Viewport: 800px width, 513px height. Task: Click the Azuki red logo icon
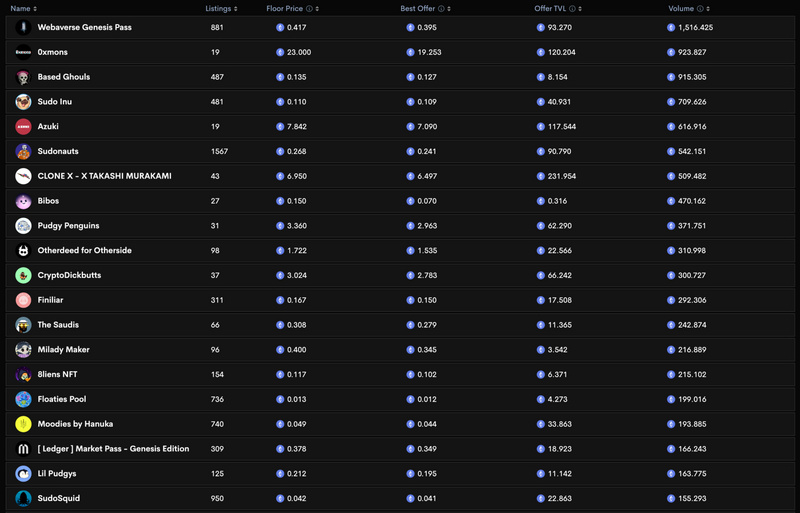23,127
